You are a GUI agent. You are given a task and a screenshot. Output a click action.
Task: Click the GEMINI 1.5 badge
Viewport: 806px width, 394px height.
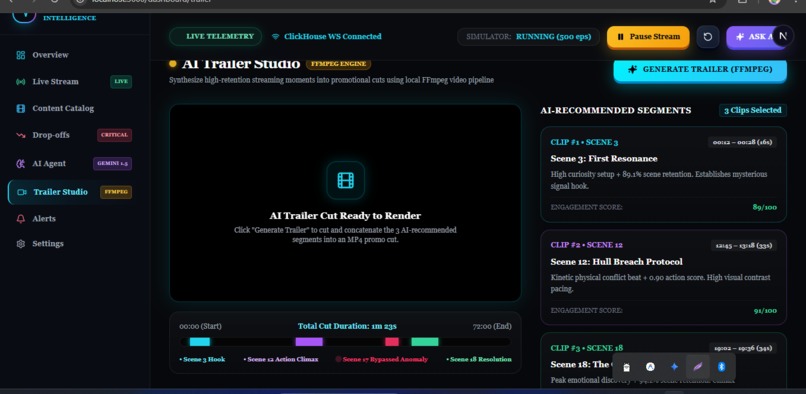point(113,164)
